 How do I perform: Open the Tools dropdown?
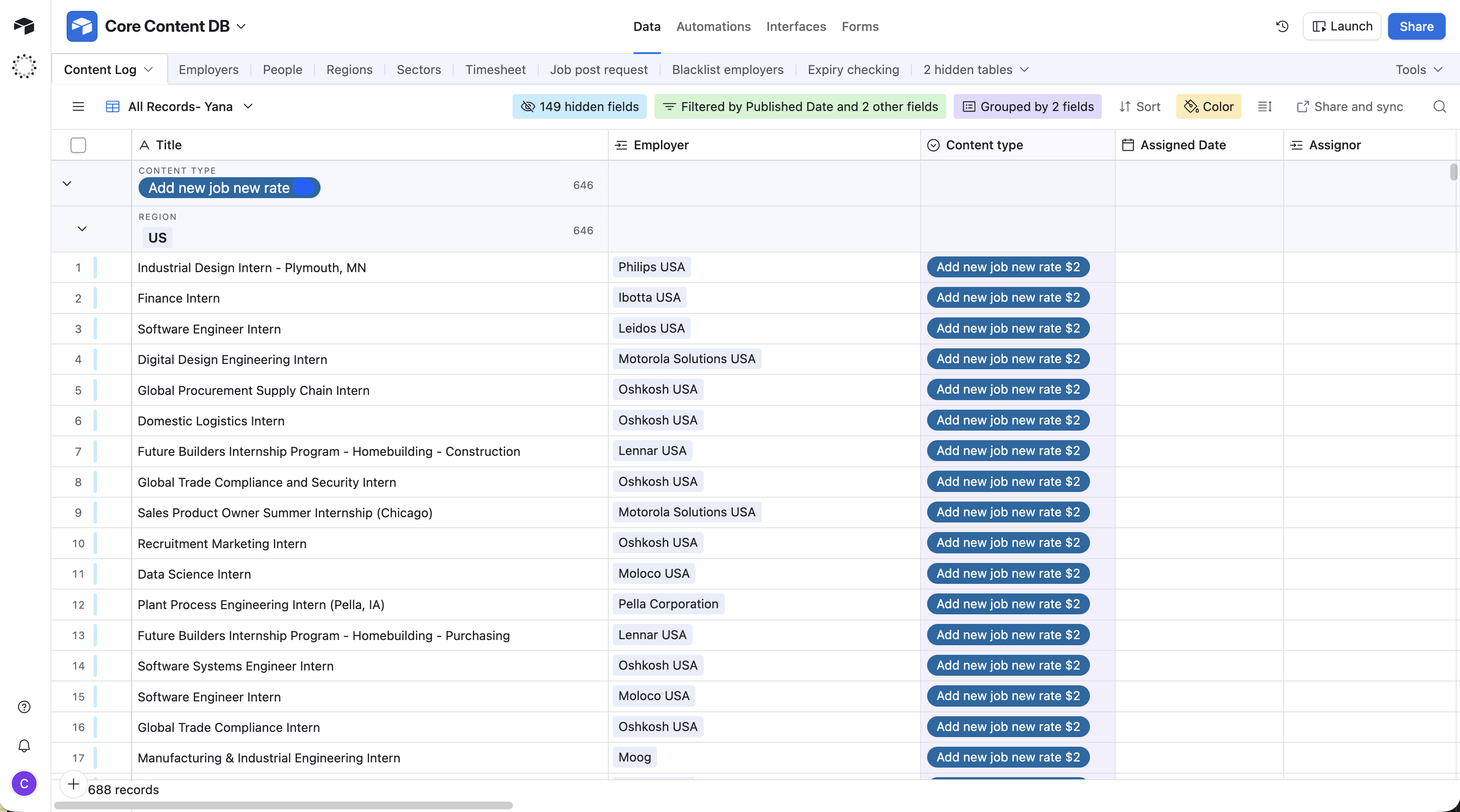(1419, 70)
